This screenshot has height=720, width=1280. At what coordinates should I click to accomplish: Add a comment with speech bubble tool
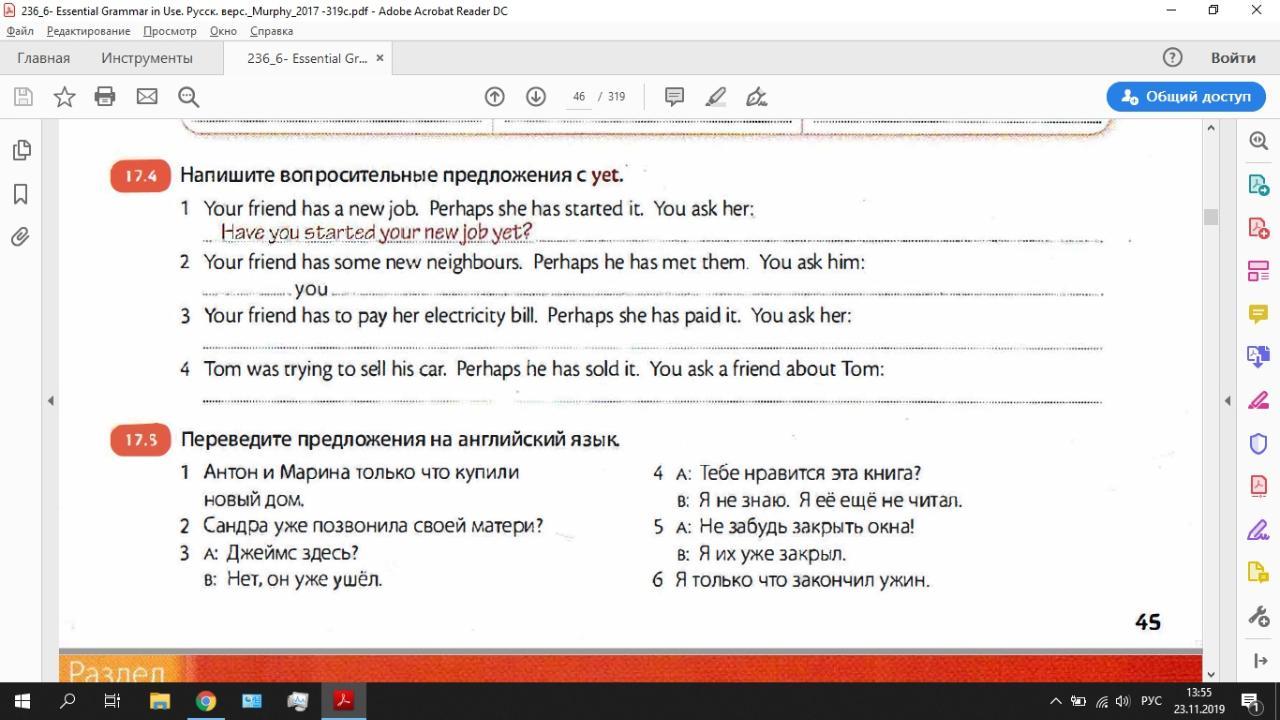674,97
